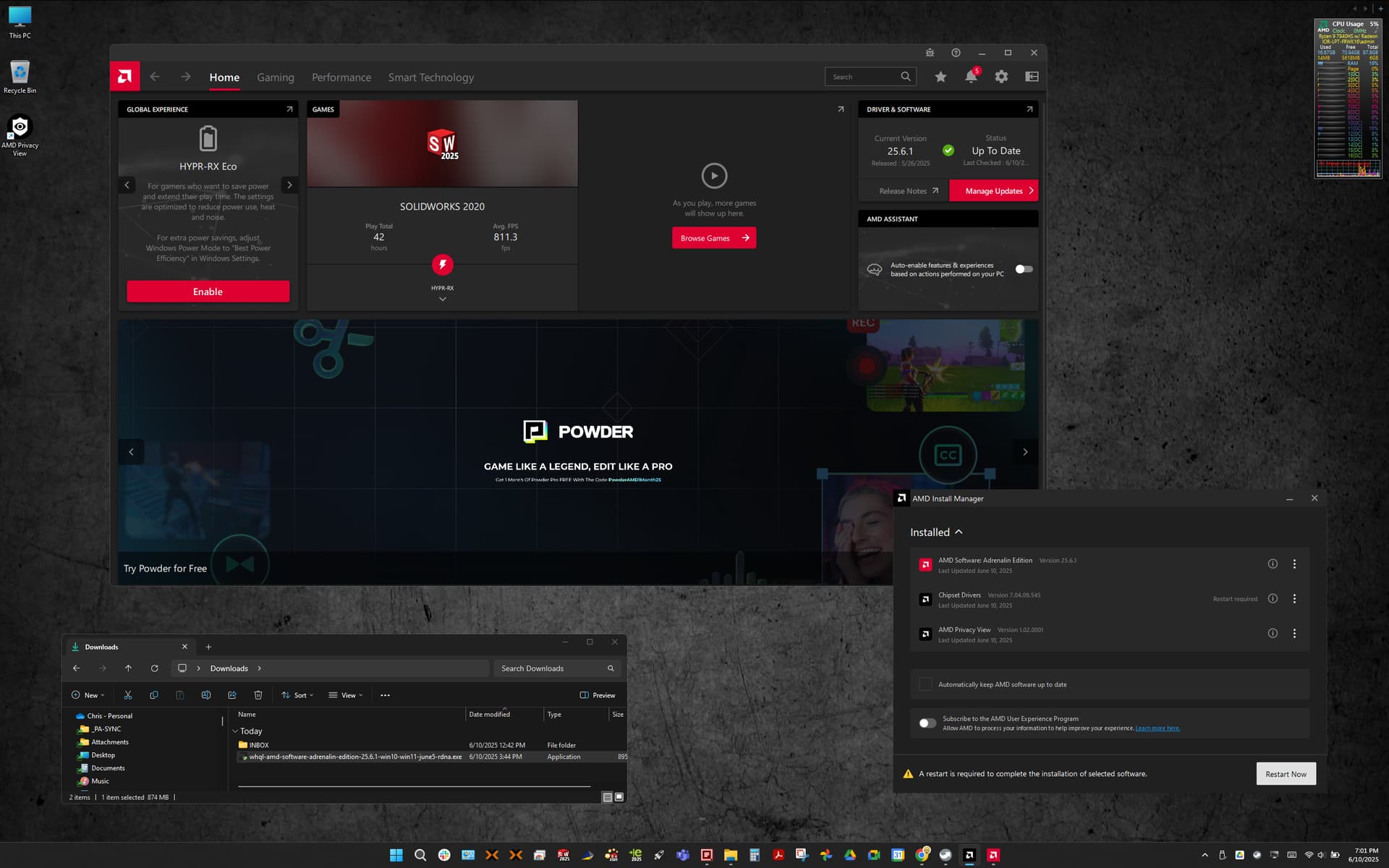Collapse the Today group in Downloads

(x=235, y=731)
